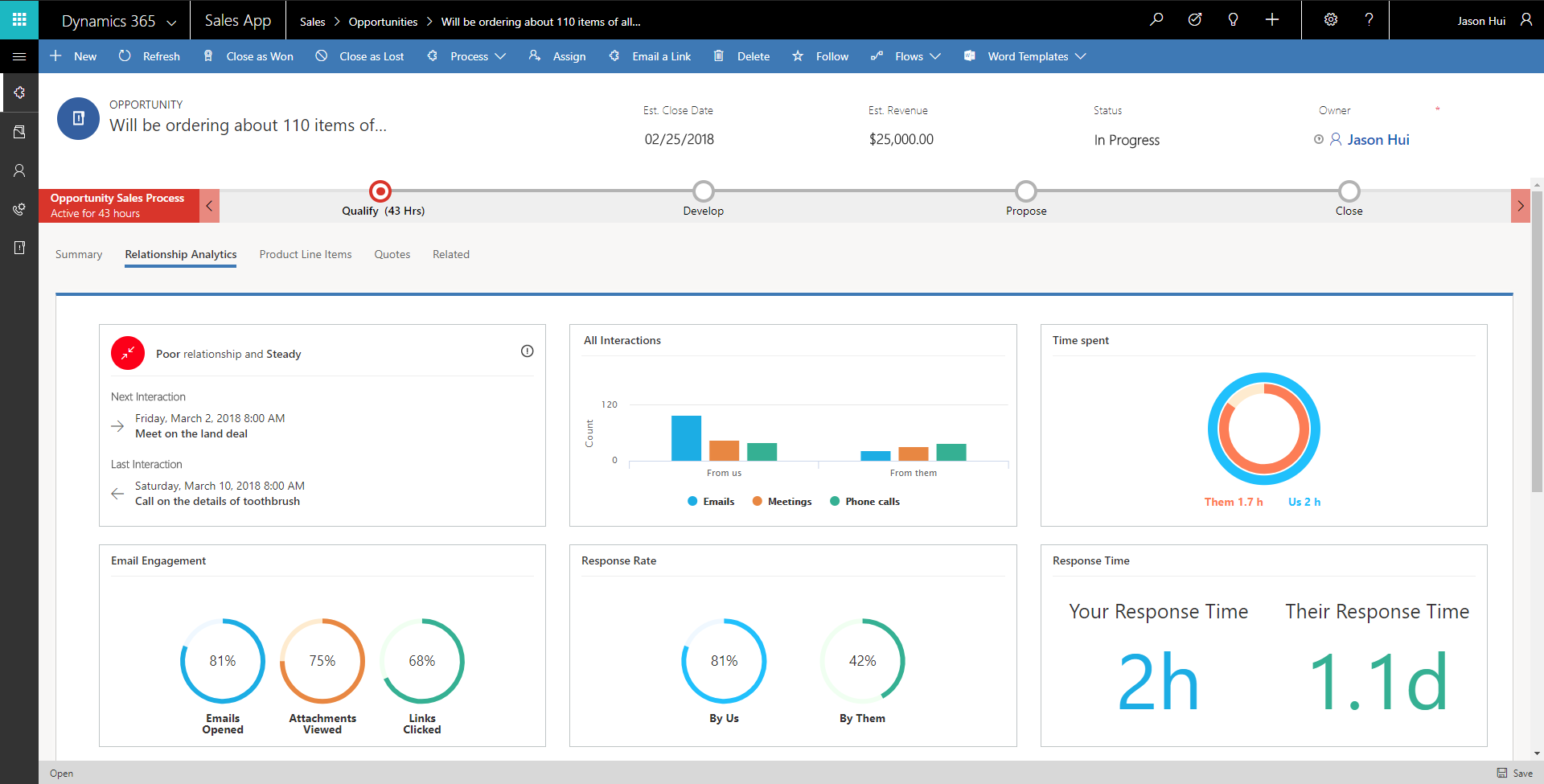Viewport: 1544px width, 784px height.
Task: Click the red poor relationship icon
Action: (x=128, y=353)
